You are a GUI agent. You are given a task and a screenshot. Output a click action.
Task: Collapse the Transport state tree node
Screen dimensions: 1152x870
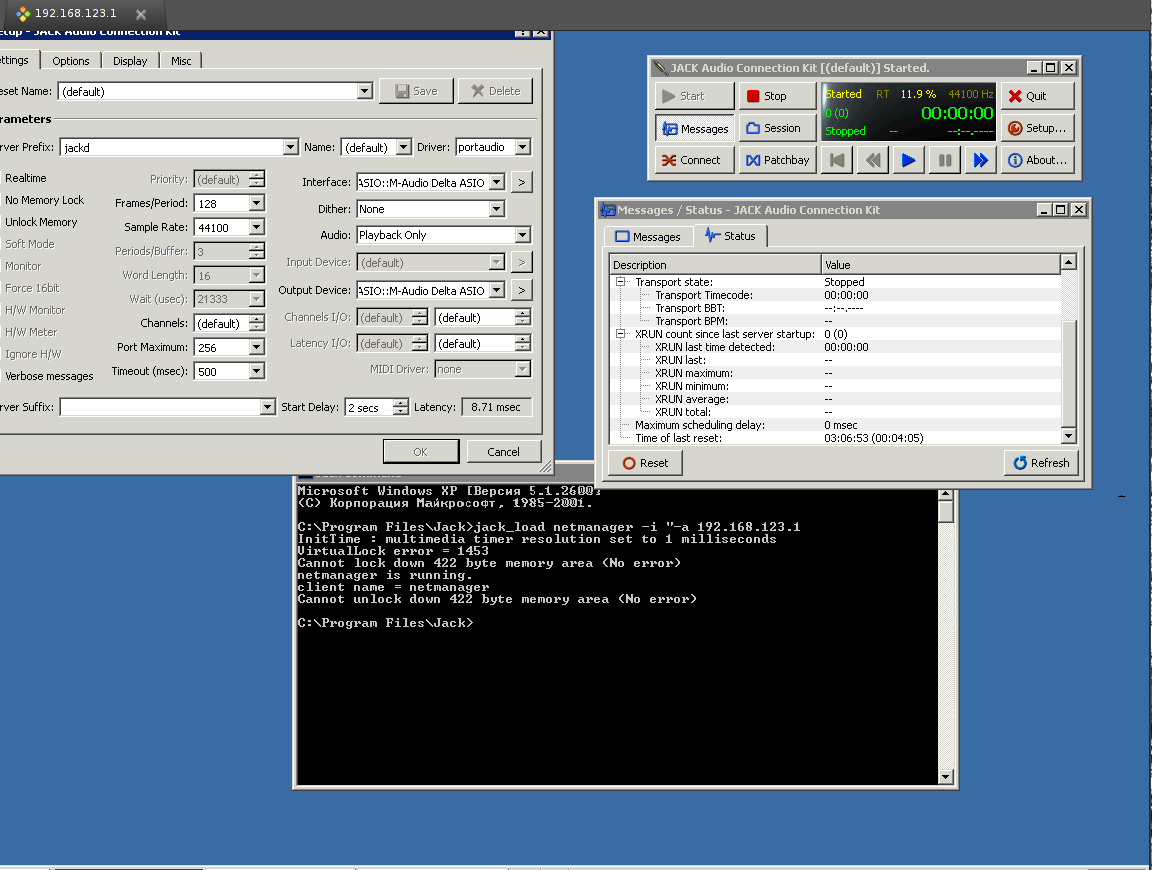(621, 282)
